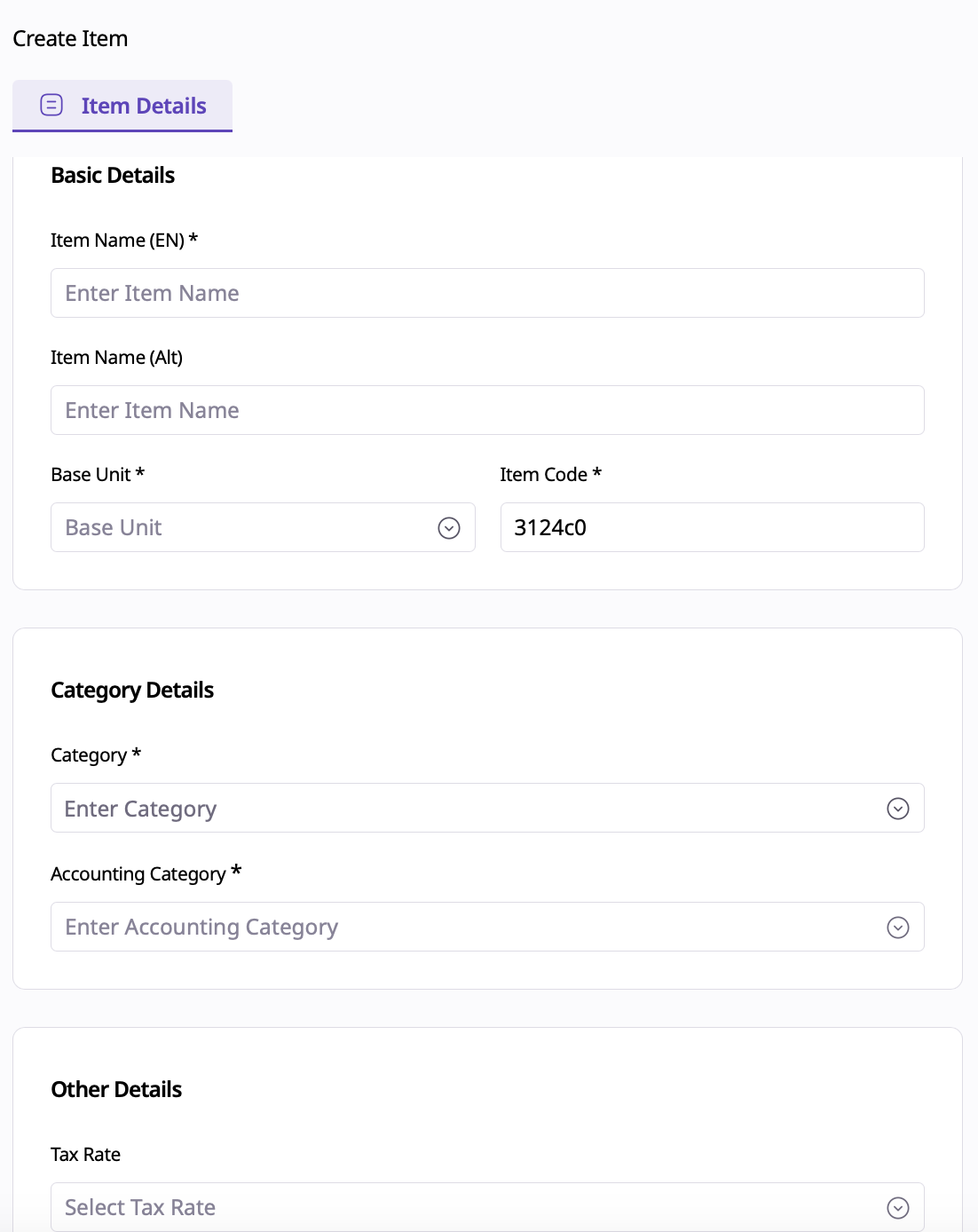This screenshot has width=978, height=1232.
Task: Focus the Item Name (EN) text field
Action: coord(486,293)
